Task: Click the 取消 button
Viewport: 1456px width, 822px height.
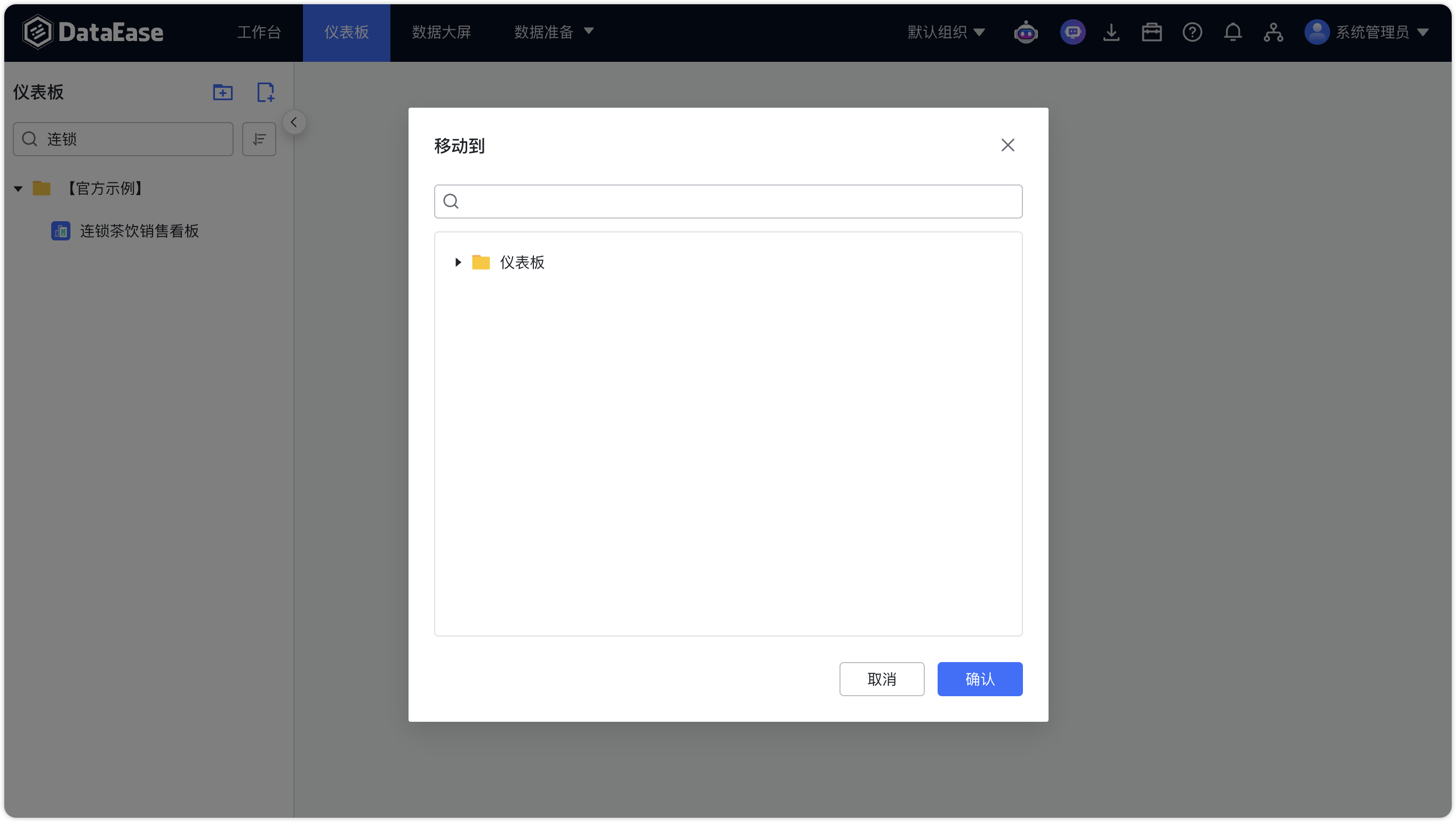Action: (x=881, y=679)
